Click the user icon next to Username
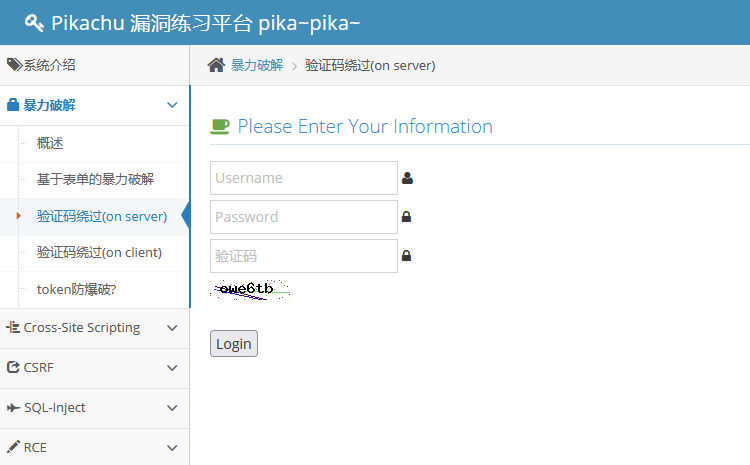The width and height of the screenshot is (750, 465). [x=407, y=178]
